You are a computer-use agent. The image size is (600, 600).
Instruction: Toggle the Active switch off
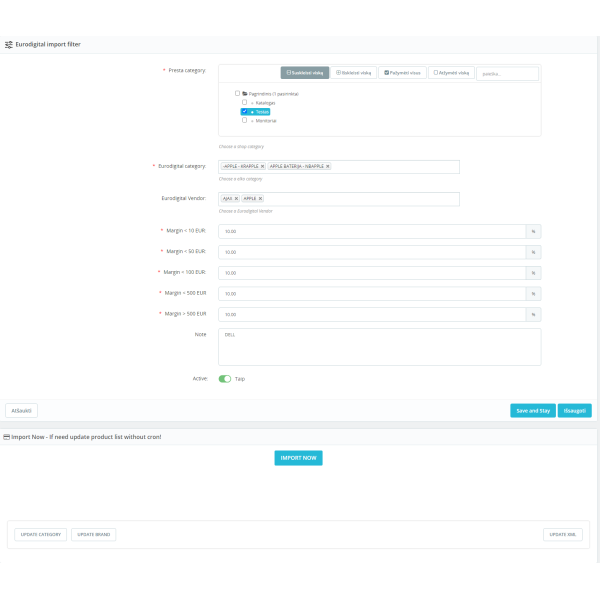pos(225,379)
